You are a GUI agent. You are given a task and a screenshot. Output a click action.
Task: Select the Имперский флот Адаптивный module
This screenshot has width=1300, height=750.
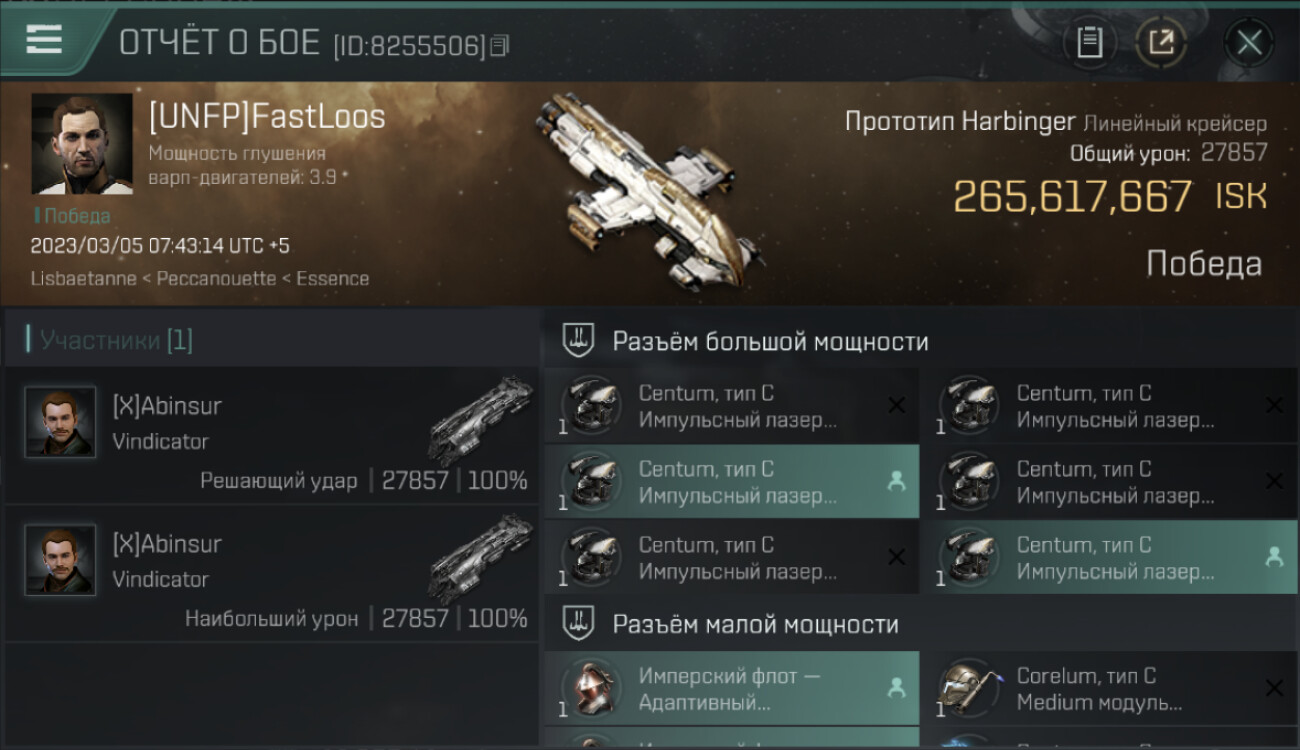click(732, 689)
